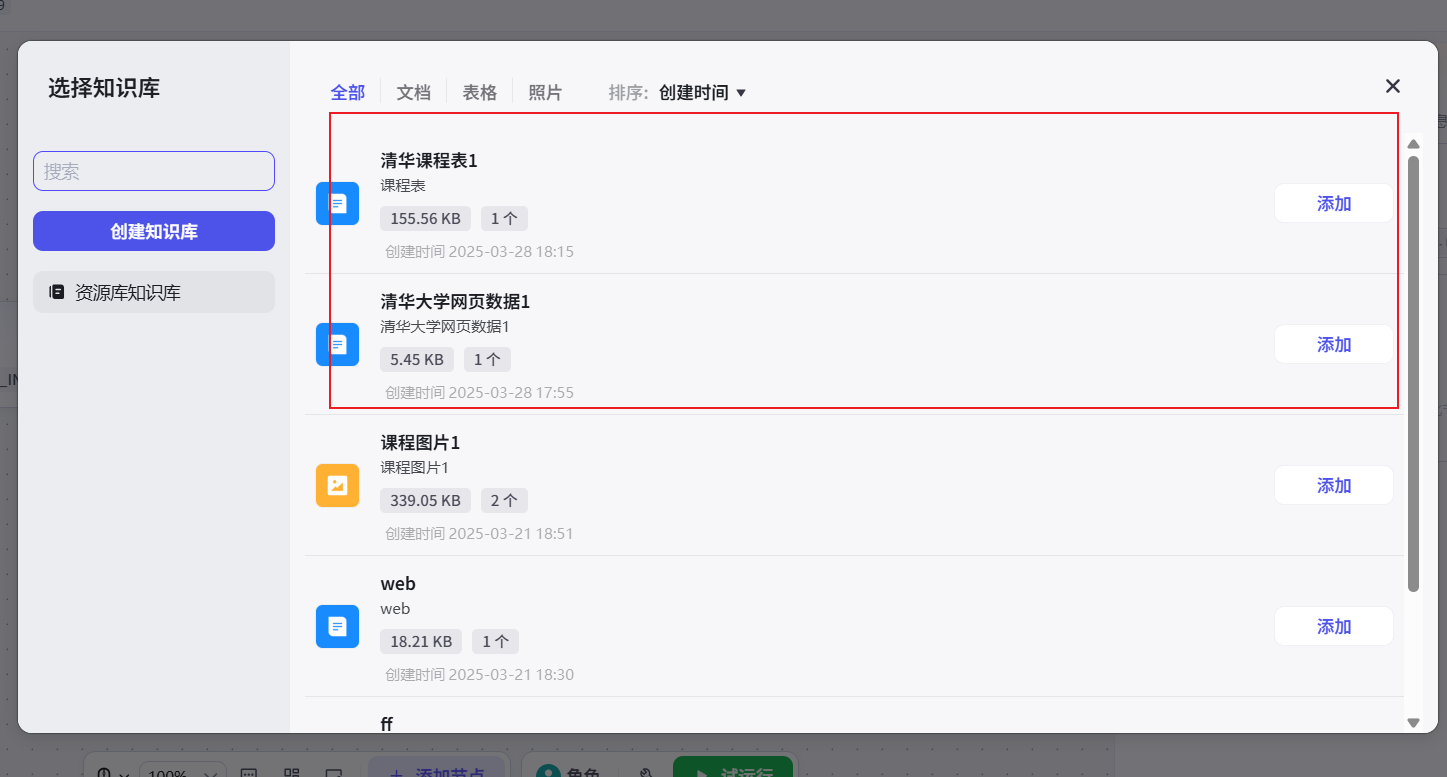This screenshot has height=777, width=1447.
Task: Click the 2 个 count badge
Action: click(x=504, y=500)
